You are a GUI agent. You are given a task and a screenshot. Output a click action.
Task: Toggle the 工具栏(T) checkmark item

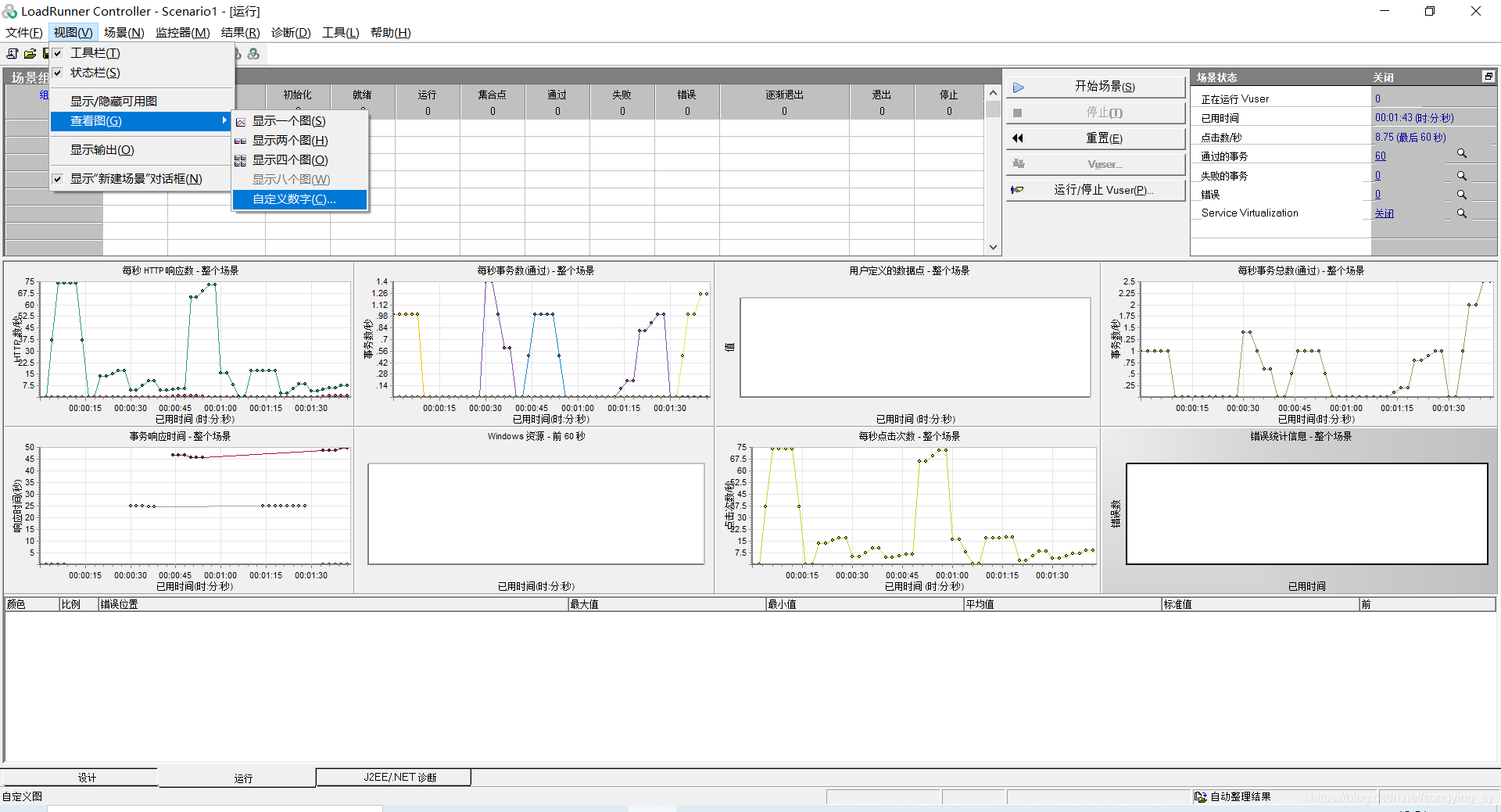coord(142,53)
